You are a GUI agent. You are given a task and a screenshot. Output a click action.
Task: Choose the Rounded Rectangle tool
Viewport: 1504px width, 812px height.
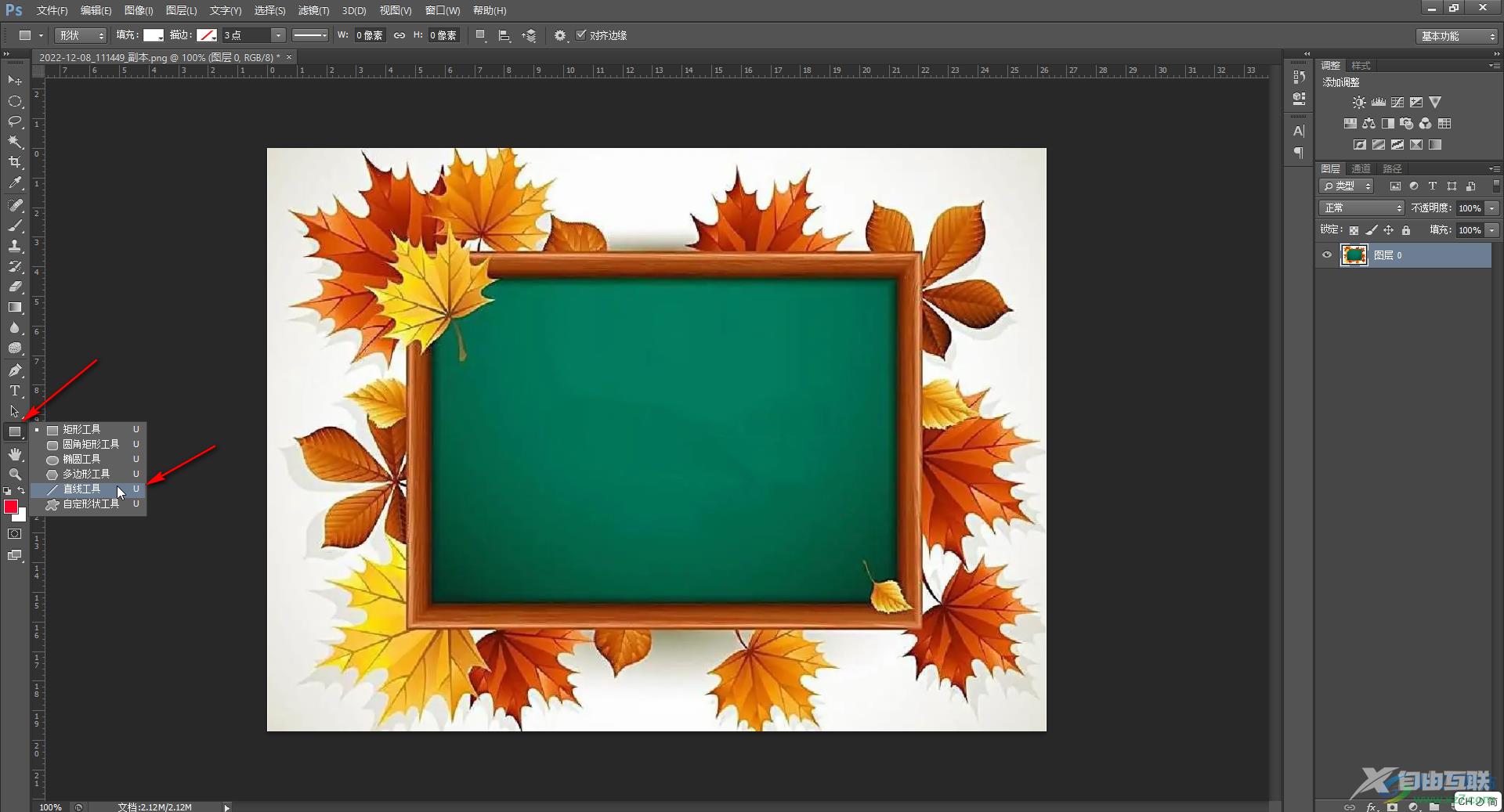tap(89, 445)
